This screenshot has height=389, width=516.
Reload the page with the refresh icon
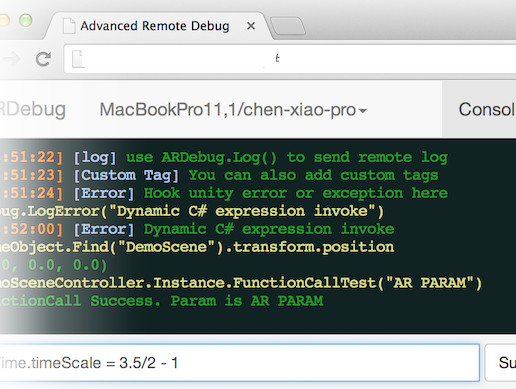pos(43,59)
